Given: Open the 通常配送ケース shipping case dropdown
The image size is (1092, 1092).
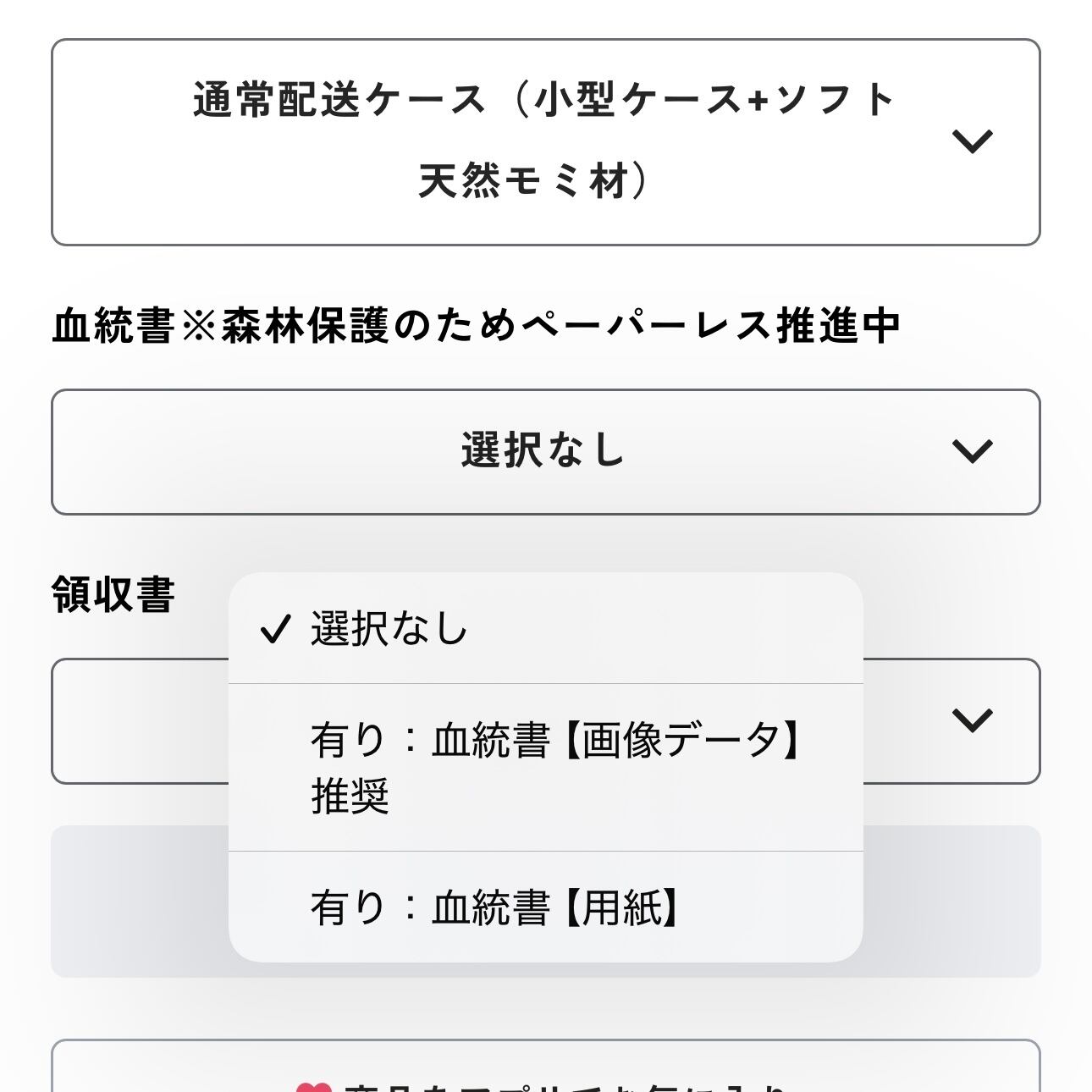Looking at the screenshot, I should point(546,142).
